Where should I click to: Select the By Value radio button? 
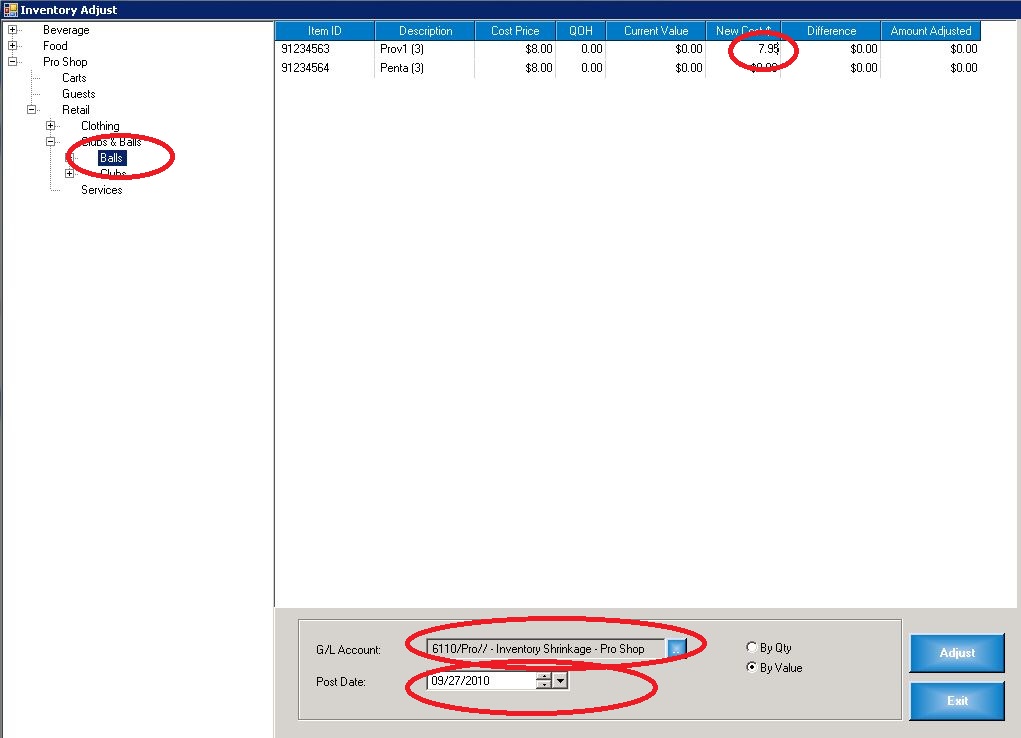751,667
